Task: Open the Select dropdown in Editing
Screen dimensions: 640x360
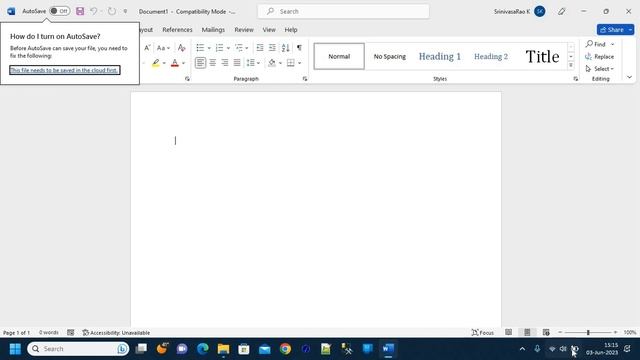Action: (600, 69)
